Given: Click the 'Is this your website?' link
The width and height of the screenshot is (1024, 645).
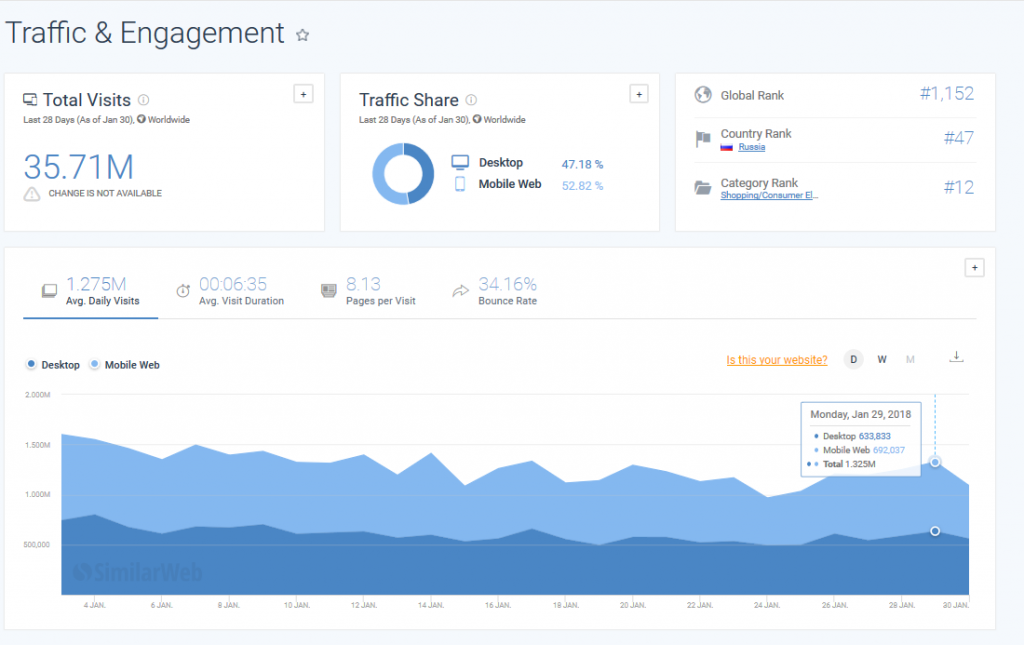Looking at the screenshot, I should [777, 360].
